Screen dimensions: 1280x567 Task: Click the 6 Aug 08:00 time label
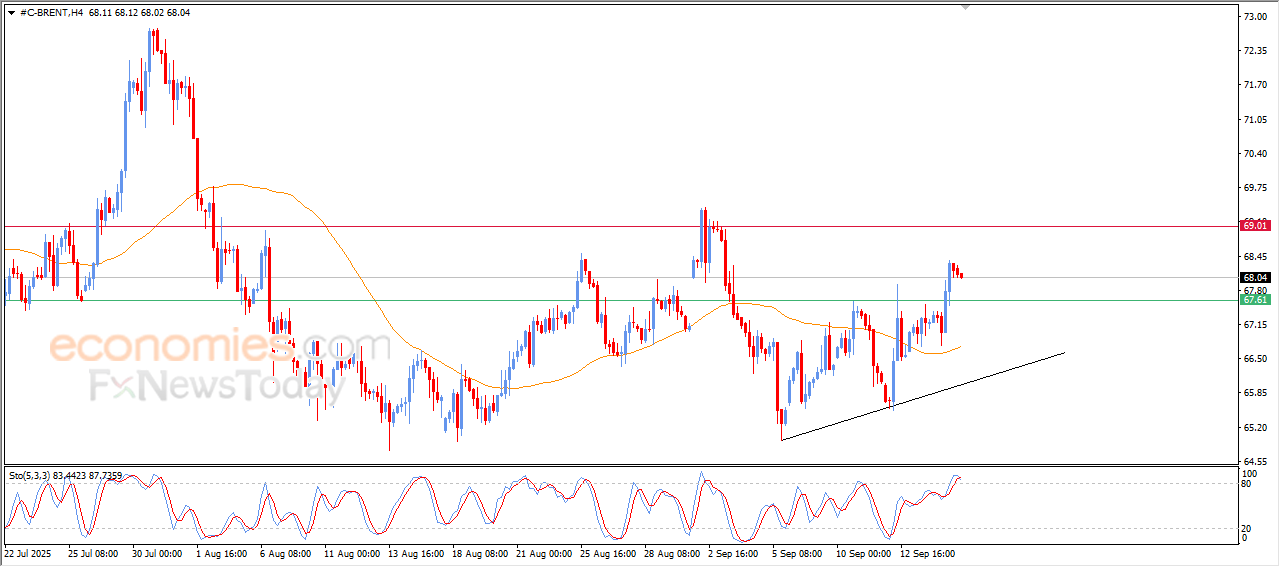[x=285, y=553]
